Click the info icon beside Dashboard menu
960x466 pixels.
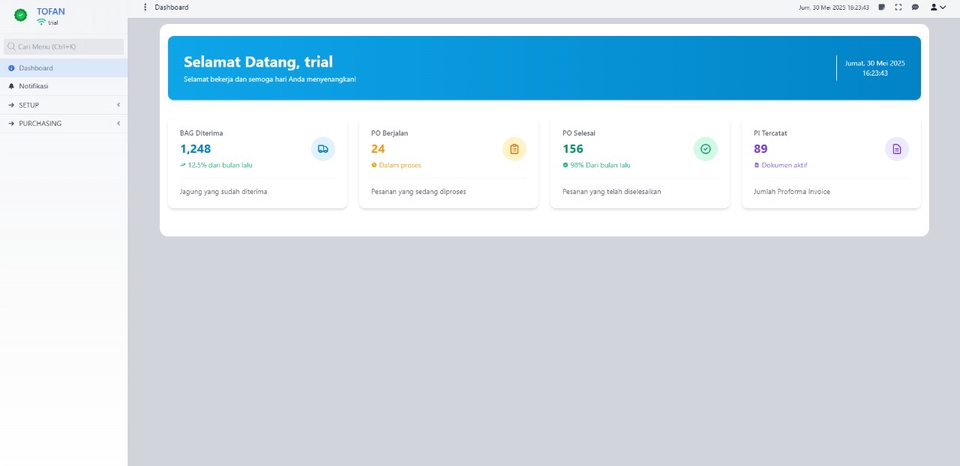(11, 68)
